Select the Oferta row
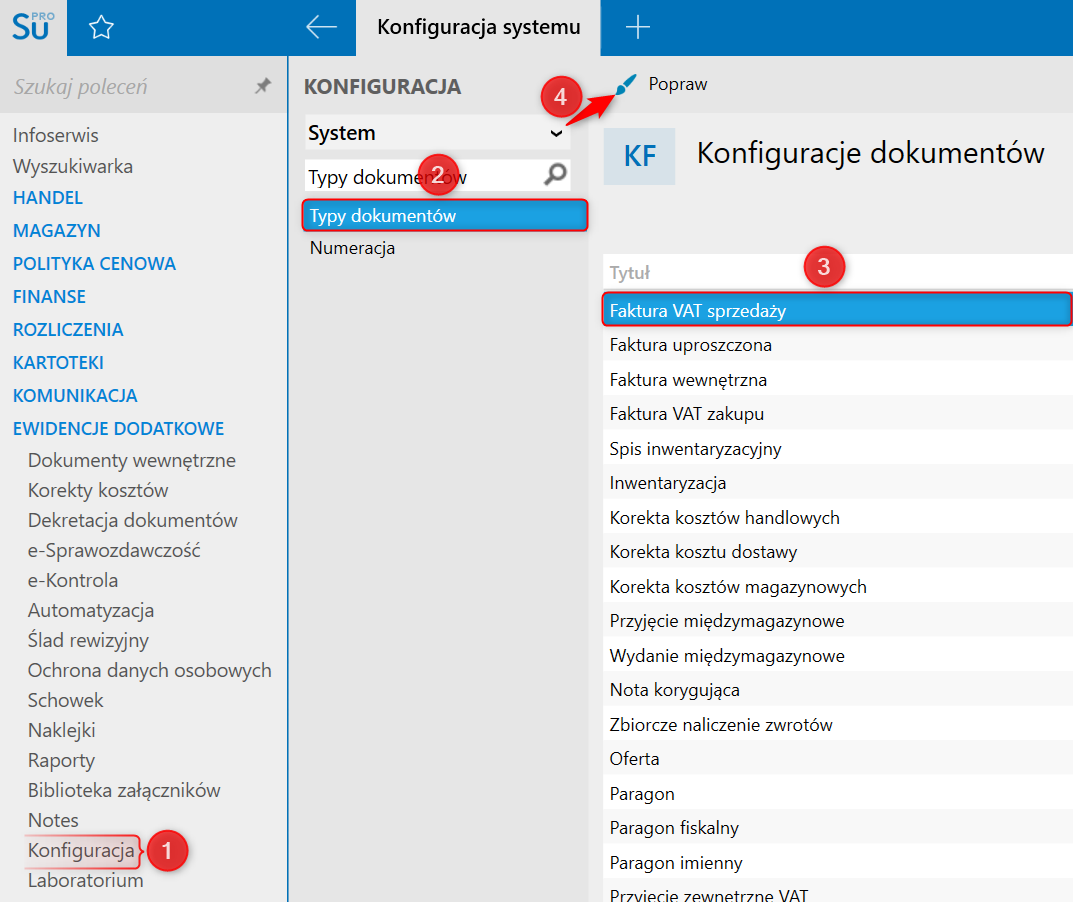 point(838,759)
